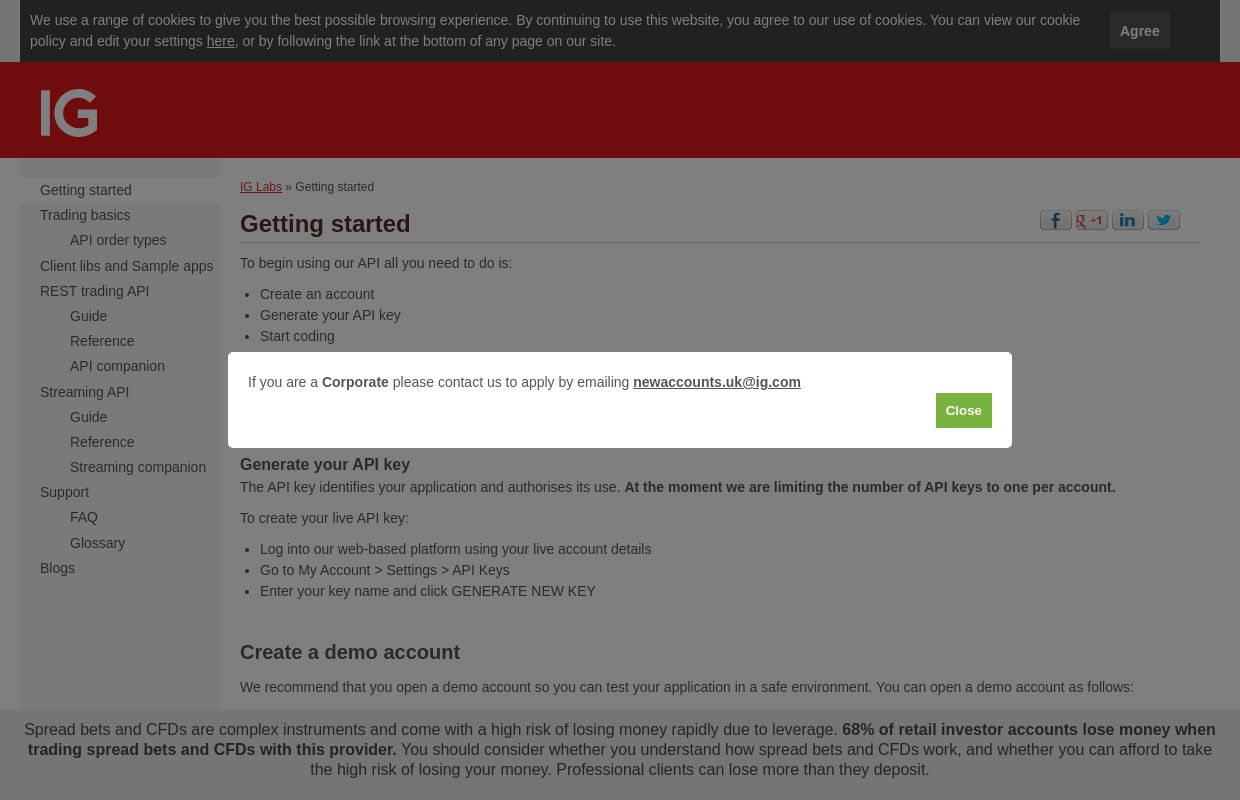The image size is (1240, 800).
Task: Go to Blogs in sidebar
Action: coord(58,568)
